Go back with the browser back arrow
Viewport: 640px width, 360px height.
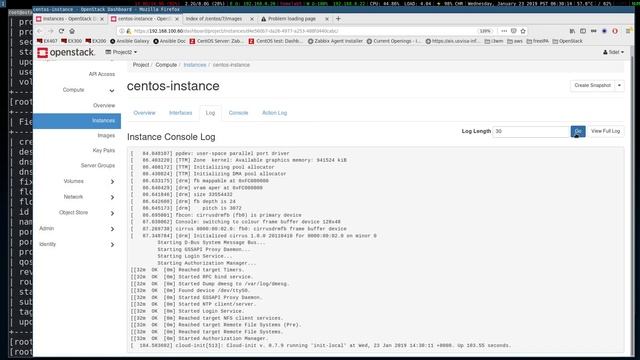(40, 31)
